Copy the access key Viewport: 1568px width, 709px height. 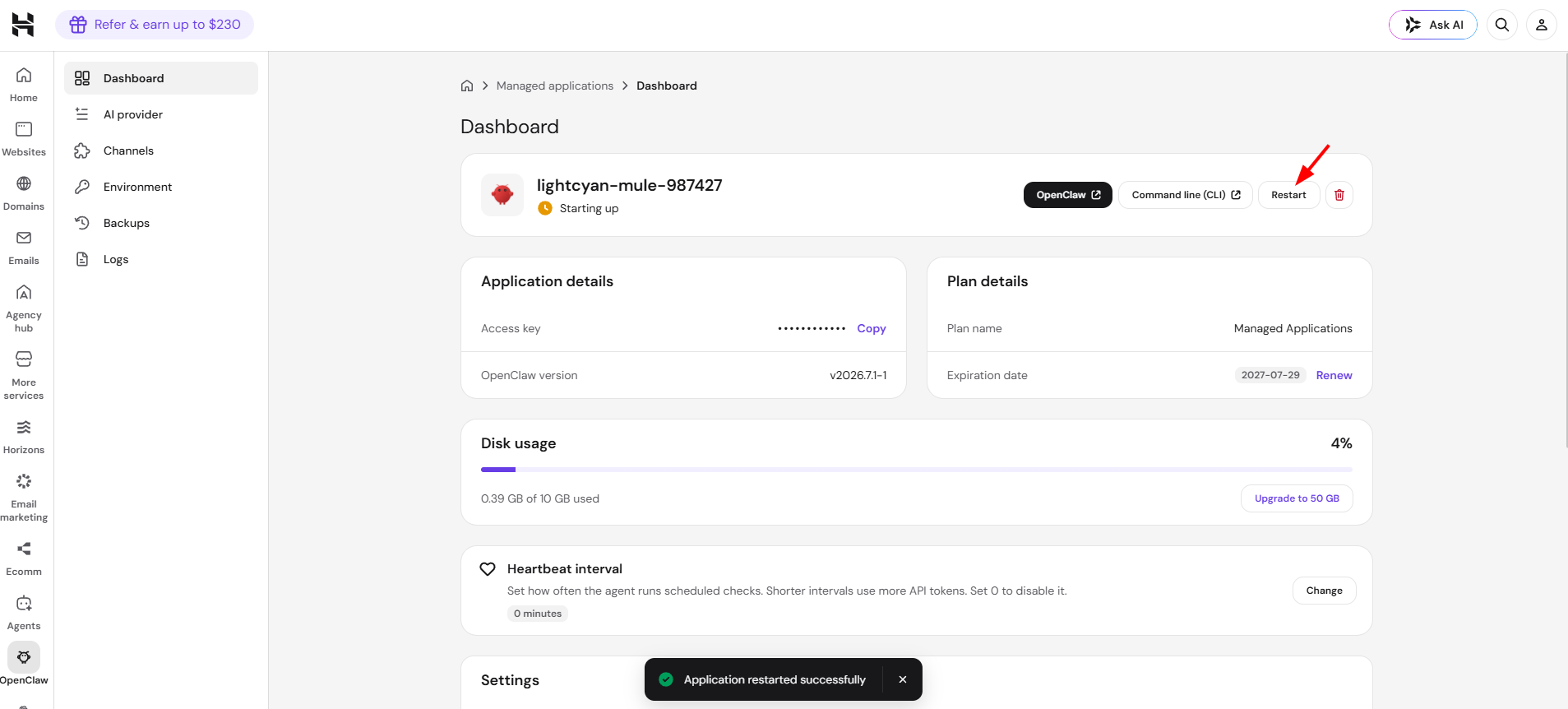pos(872,328)
